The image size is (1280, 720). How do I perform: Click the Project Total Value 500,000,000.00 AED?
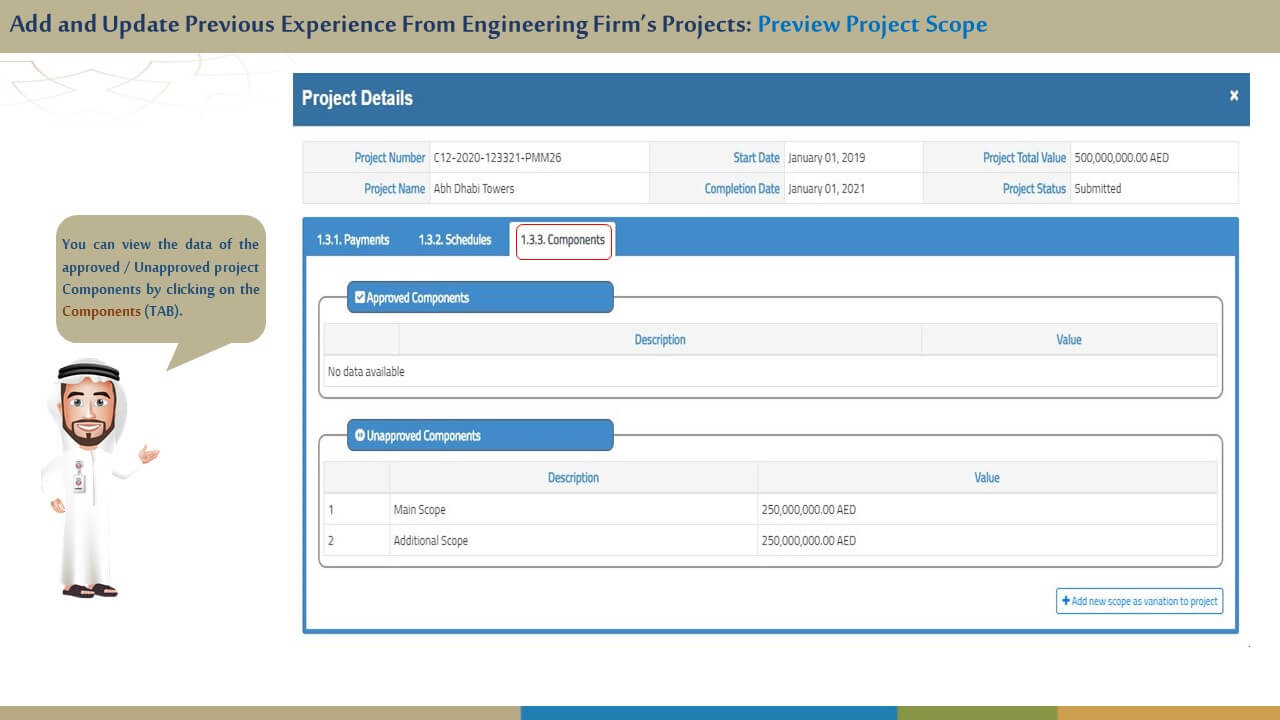(1121, 158)
